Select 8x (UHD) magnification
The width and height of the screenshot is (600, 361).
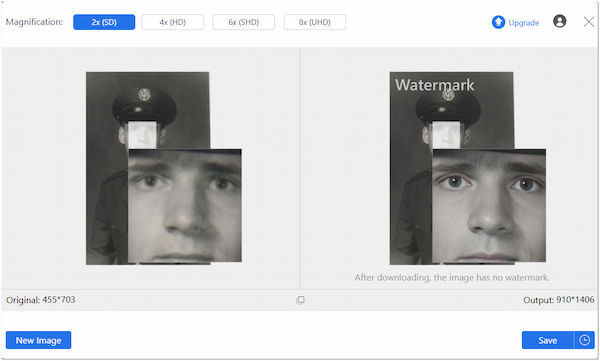[x=315, y=22]
